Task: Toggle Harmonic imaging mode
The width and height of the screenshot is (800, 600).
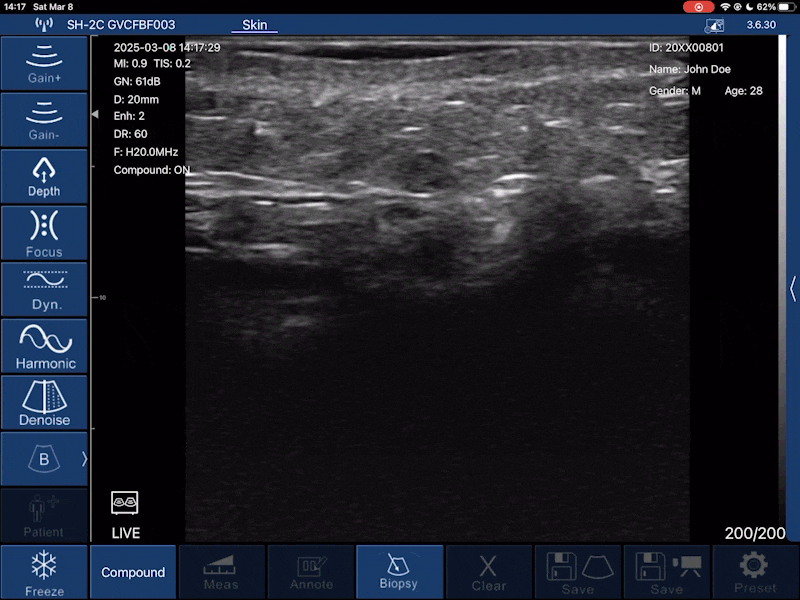Action: (44, 346)
